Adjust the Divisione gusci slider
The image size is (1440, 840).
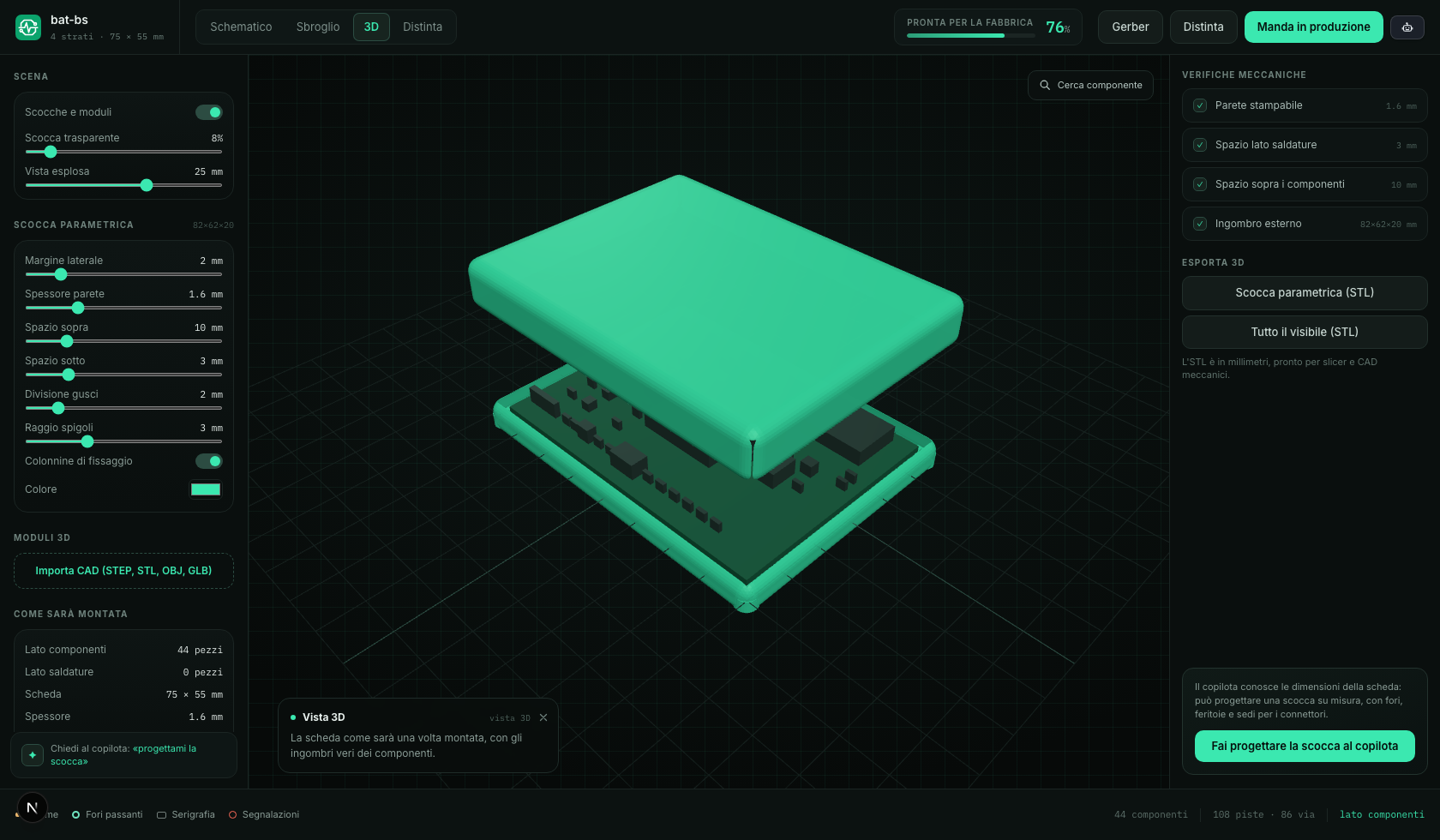[x=123, y=408]
